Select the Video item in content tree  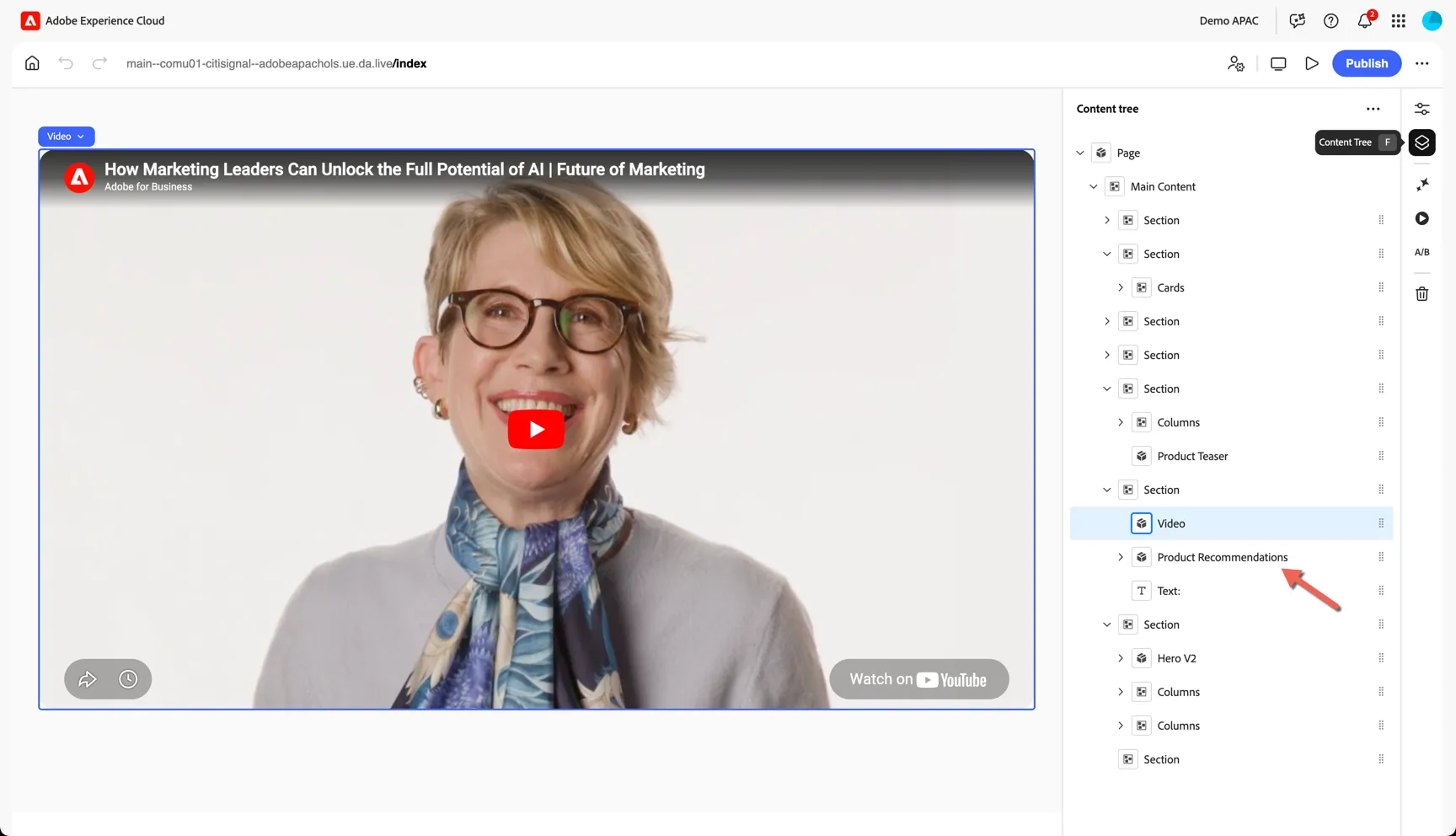1231,523
